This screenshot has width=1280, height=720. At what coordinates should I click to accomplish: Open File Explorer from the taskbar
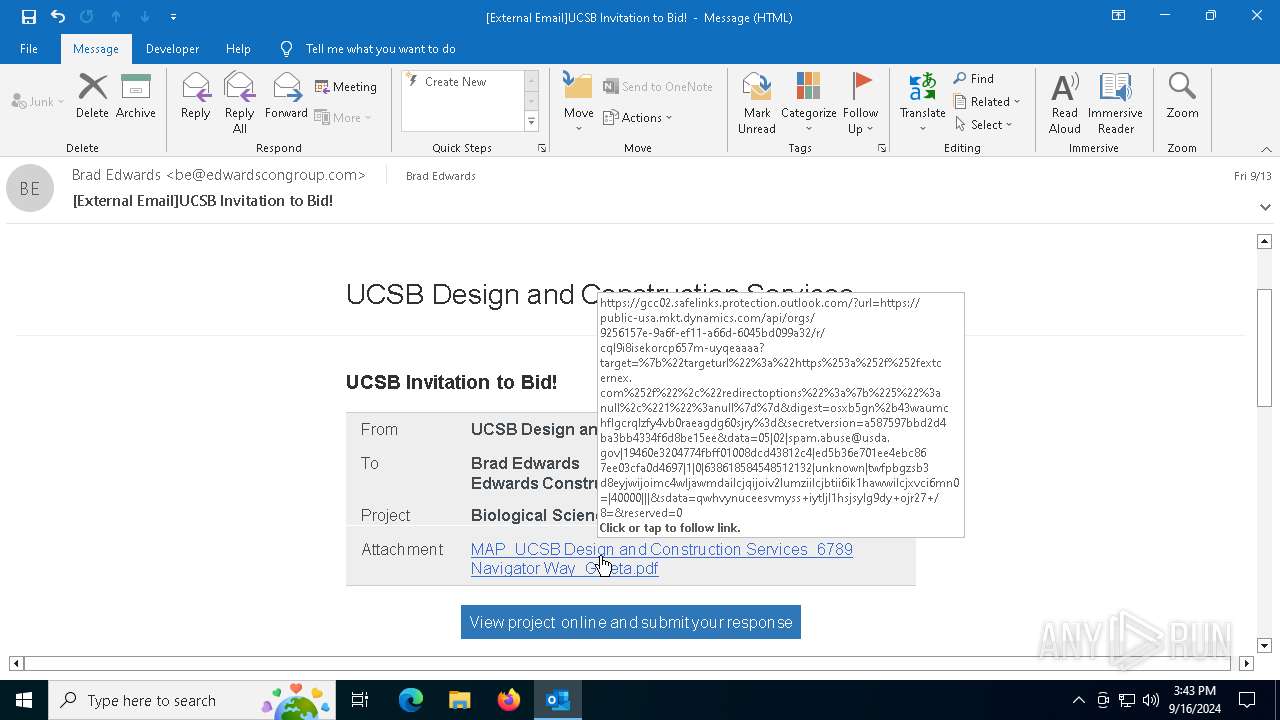pyautogui.click(x=459, y=700)
